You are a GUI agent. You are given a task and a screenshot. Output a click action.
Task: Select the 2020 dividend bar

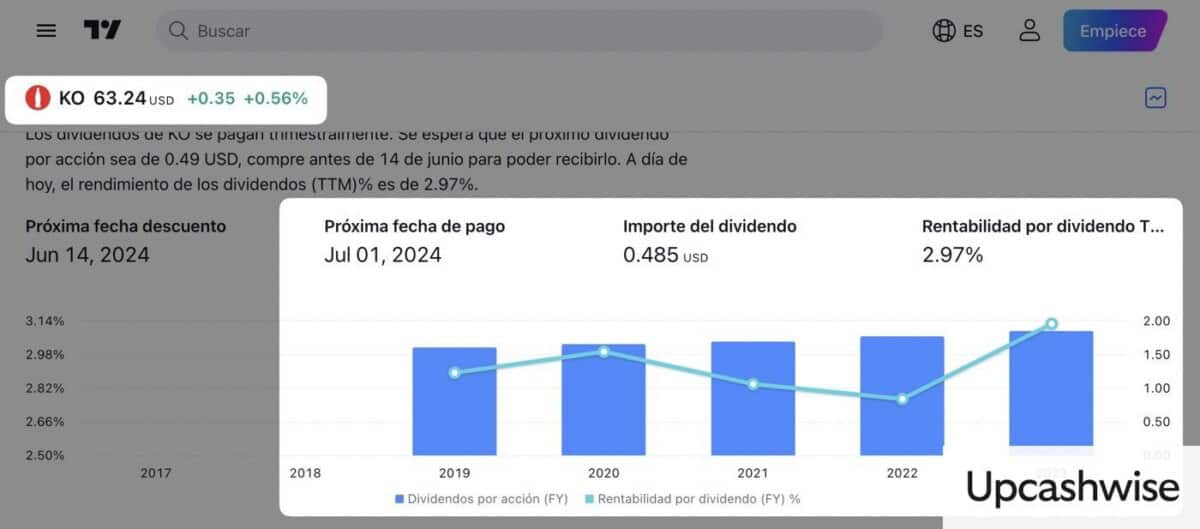pos(604,400)
